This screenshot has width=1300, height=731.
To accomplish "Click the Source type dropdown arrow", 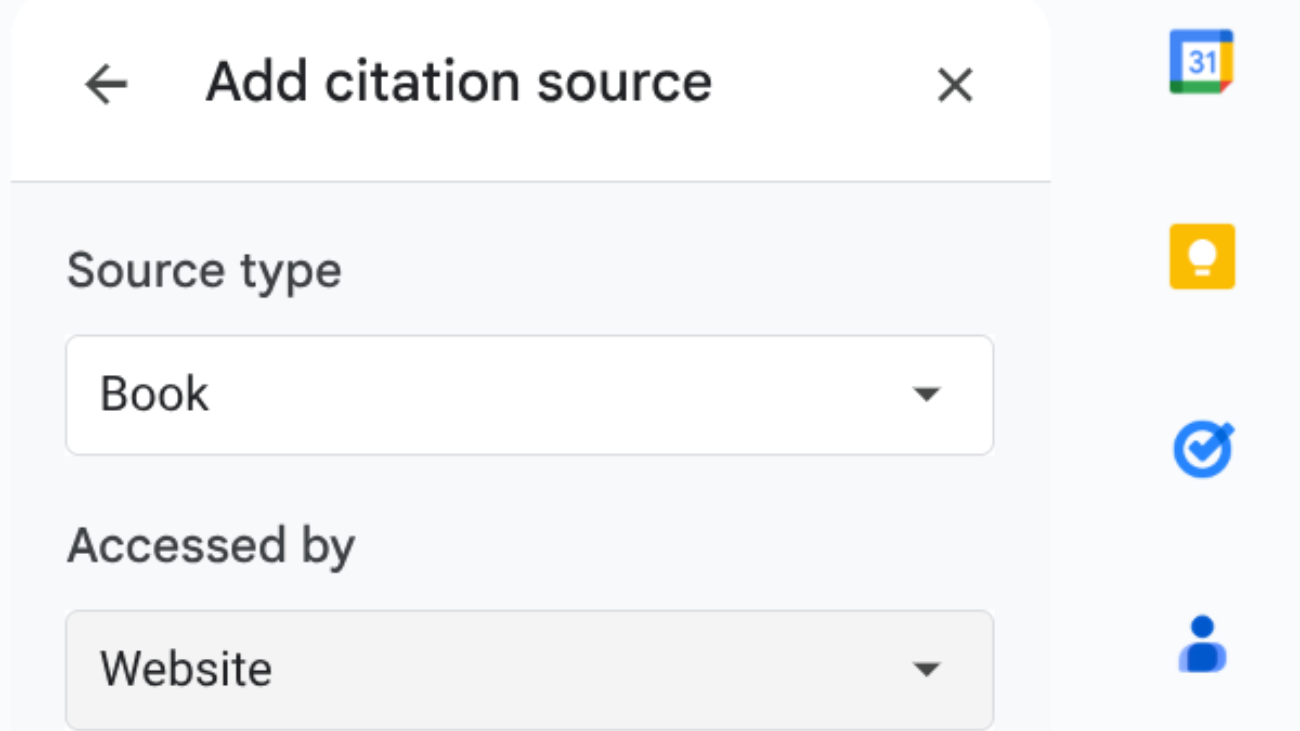I will tap(930, 394).
